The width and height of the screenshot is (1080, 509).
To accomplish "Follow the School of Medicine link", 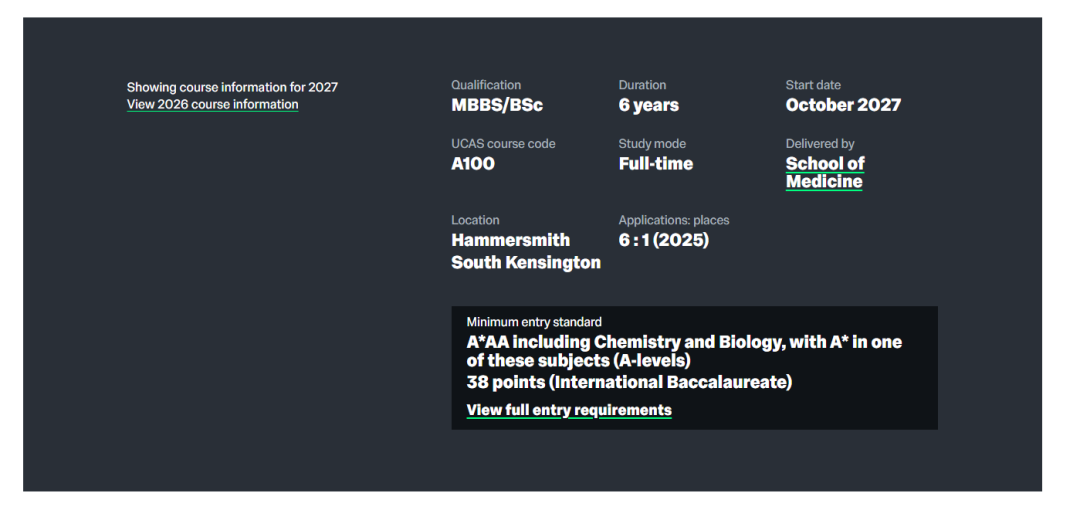I will (825, 172).
